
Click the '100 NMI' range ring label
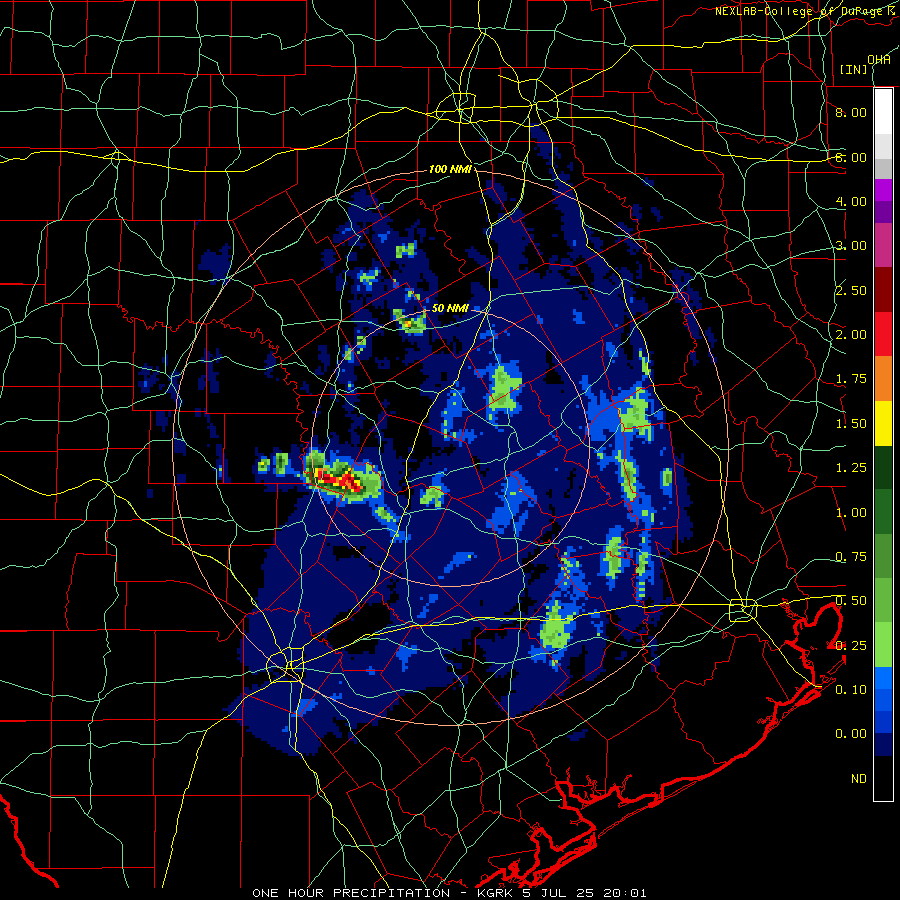[451, 169]
